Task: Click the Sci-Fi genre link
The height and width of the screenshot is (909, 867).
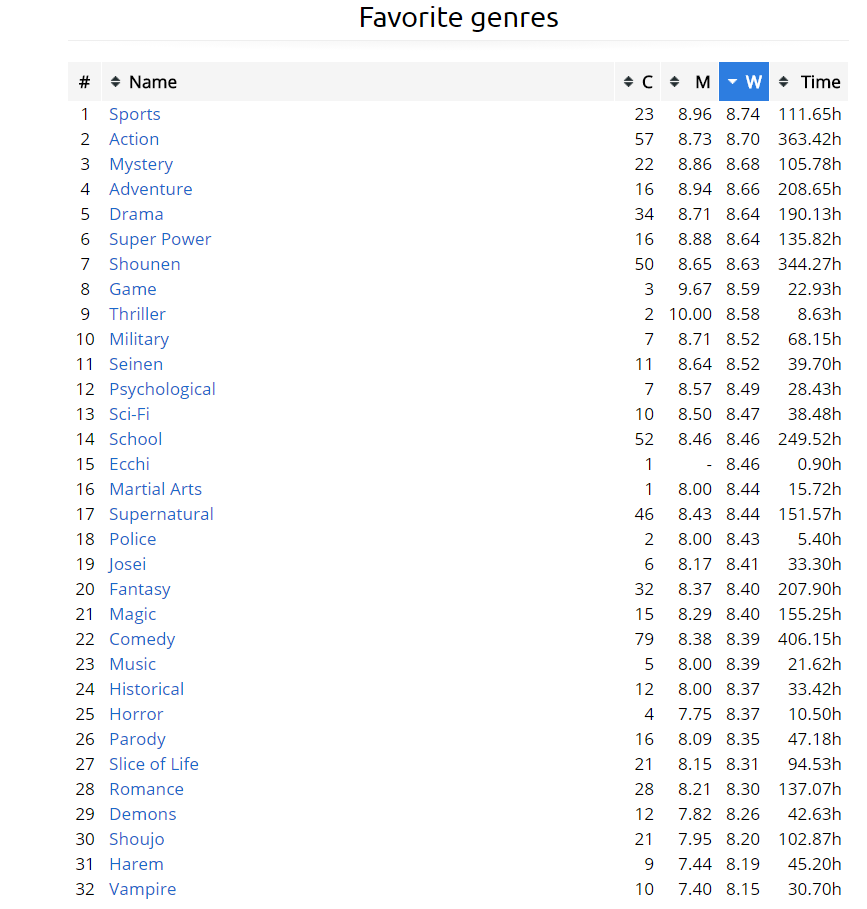Action: click(129, 414)
